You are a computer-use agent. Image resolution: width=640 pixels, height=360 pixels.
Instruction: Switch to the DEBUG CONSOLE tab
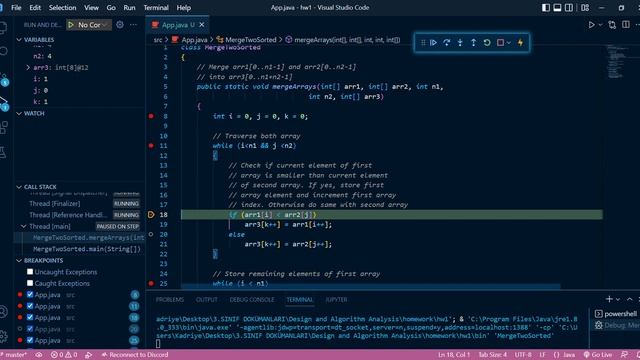tap(252, 299)
